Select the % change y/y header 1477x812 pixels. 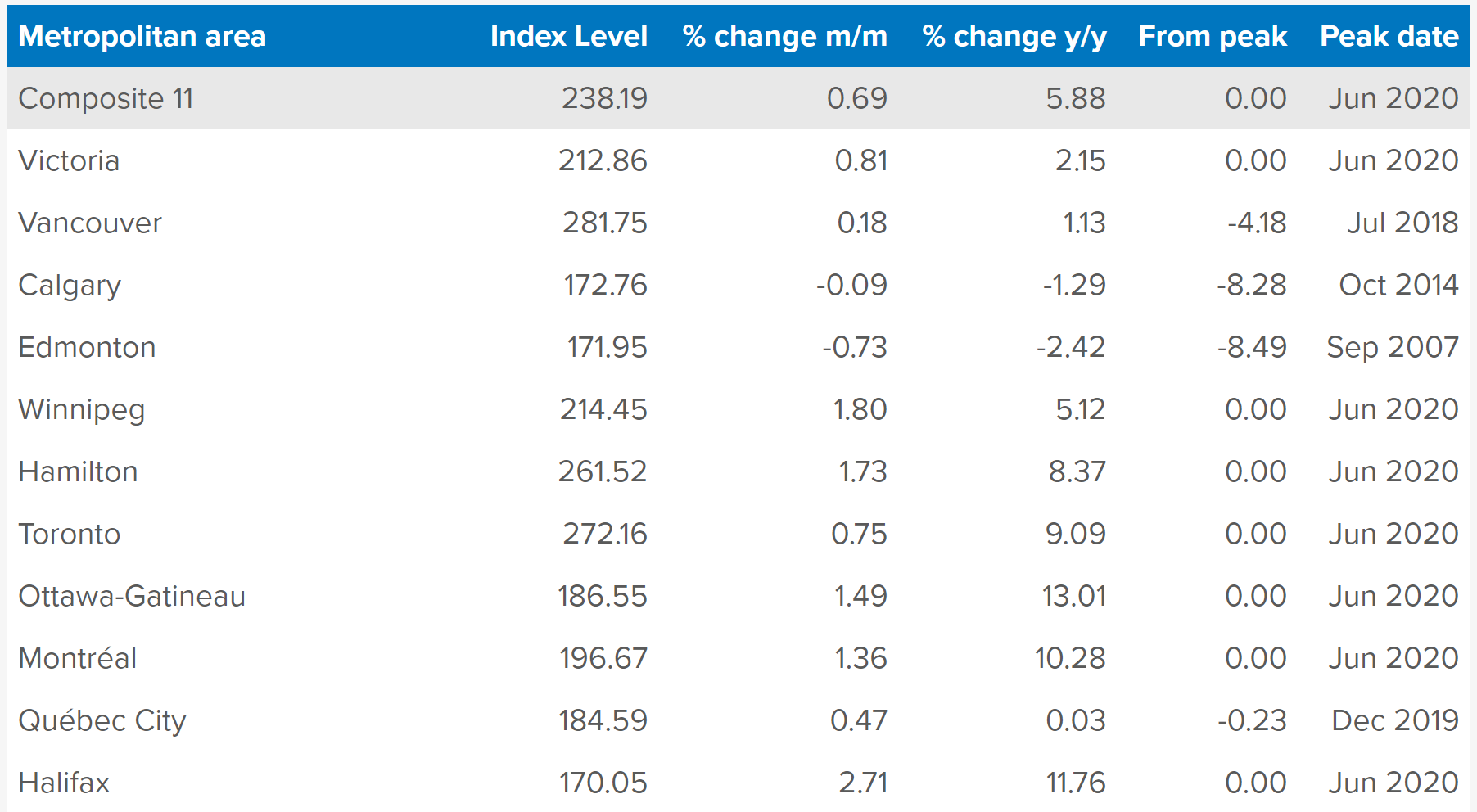click(1014, 37)
